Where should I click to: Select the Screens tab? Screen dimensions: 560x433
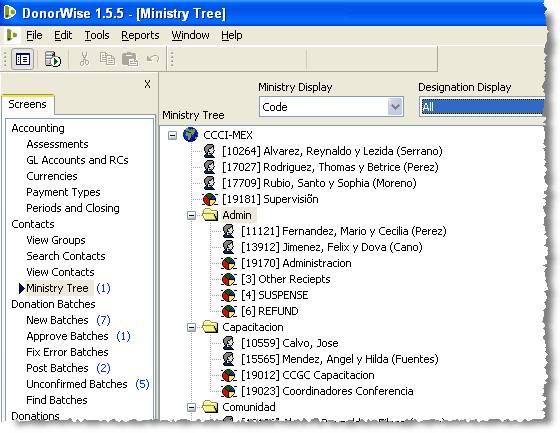28,104
